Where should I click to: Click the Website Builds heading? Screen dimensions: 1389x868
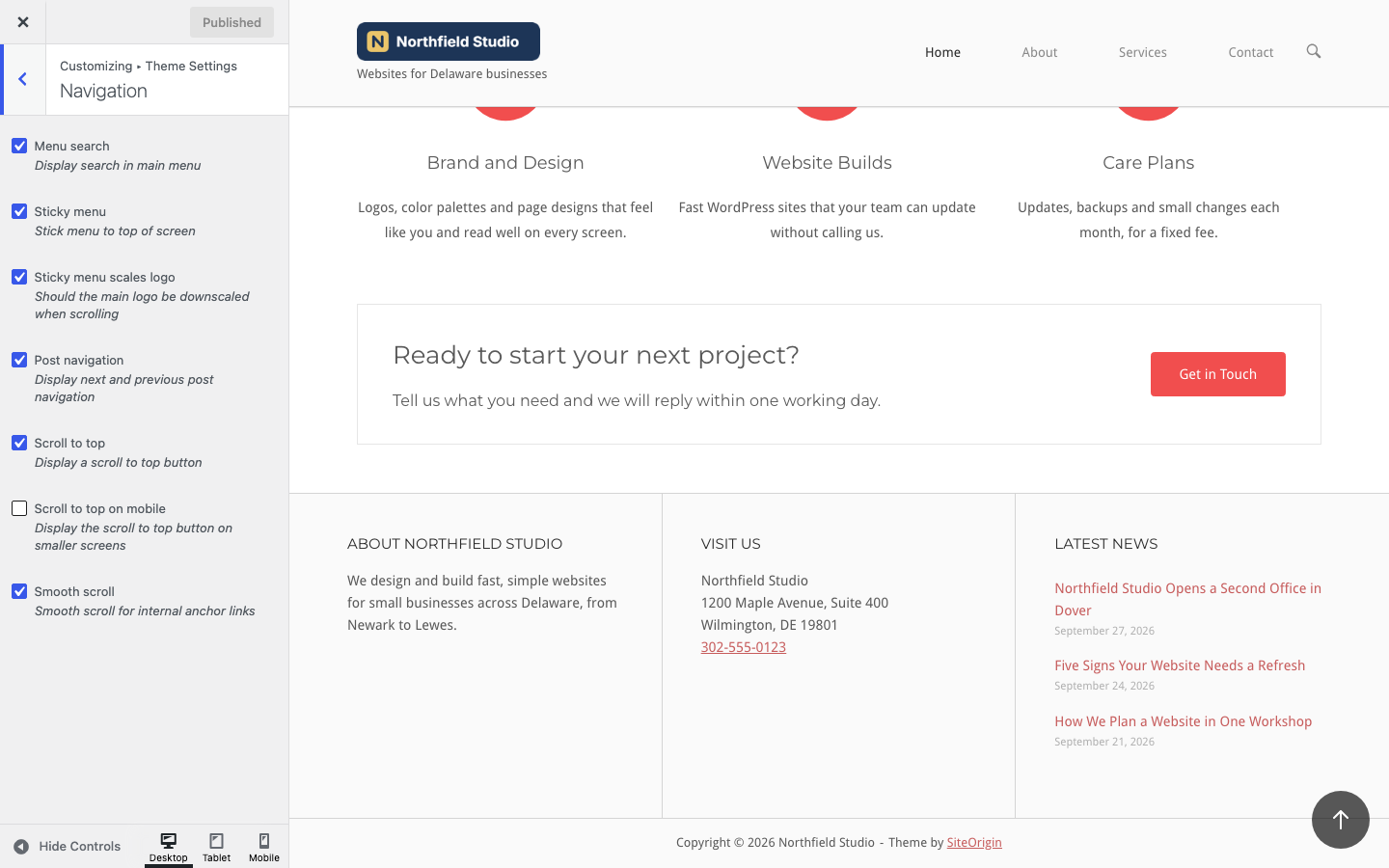[x=828, y=163]
